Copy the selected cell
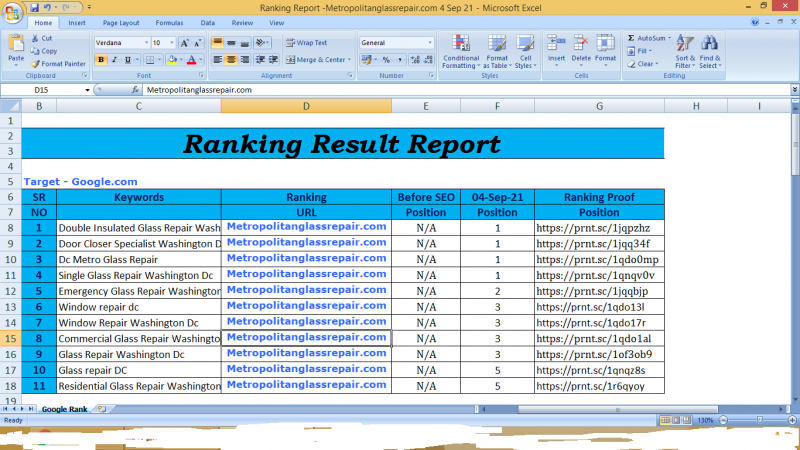Viewport: 800px width, 450px height. (x=44, y=51)
